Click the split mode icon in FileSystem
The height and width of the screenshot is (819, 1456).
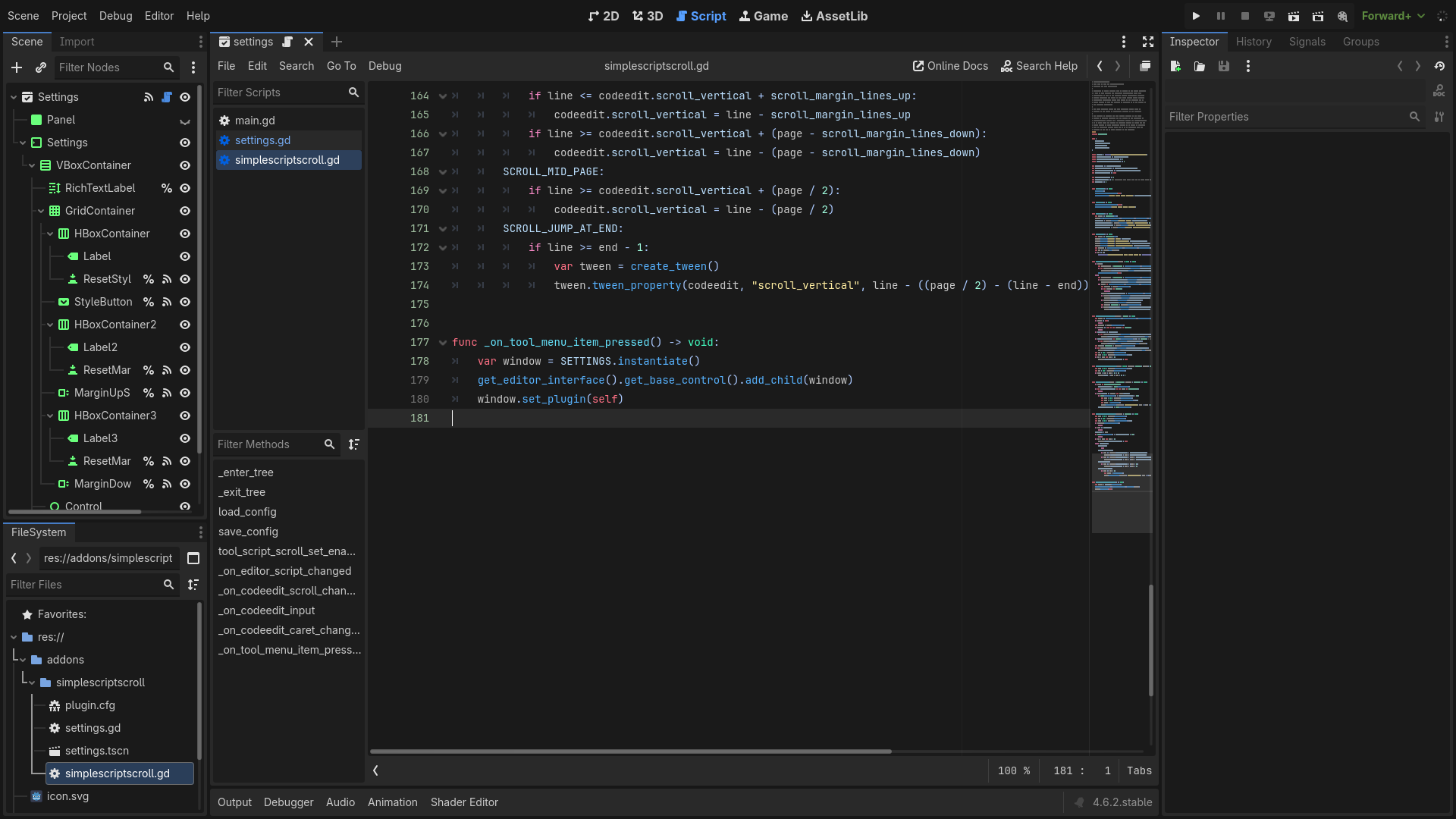tap(193, 558)
